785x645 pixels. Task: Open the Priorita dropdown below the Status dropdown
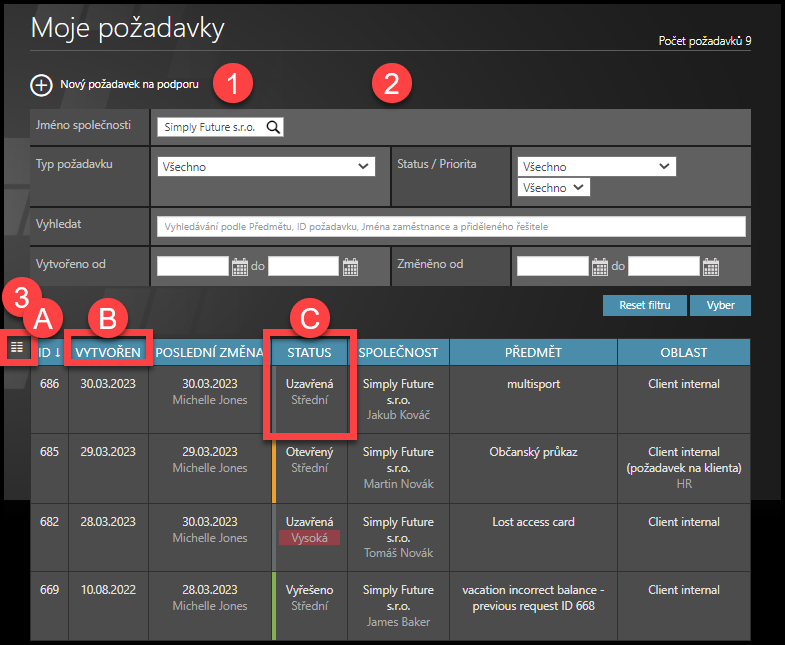coord(554,187)
